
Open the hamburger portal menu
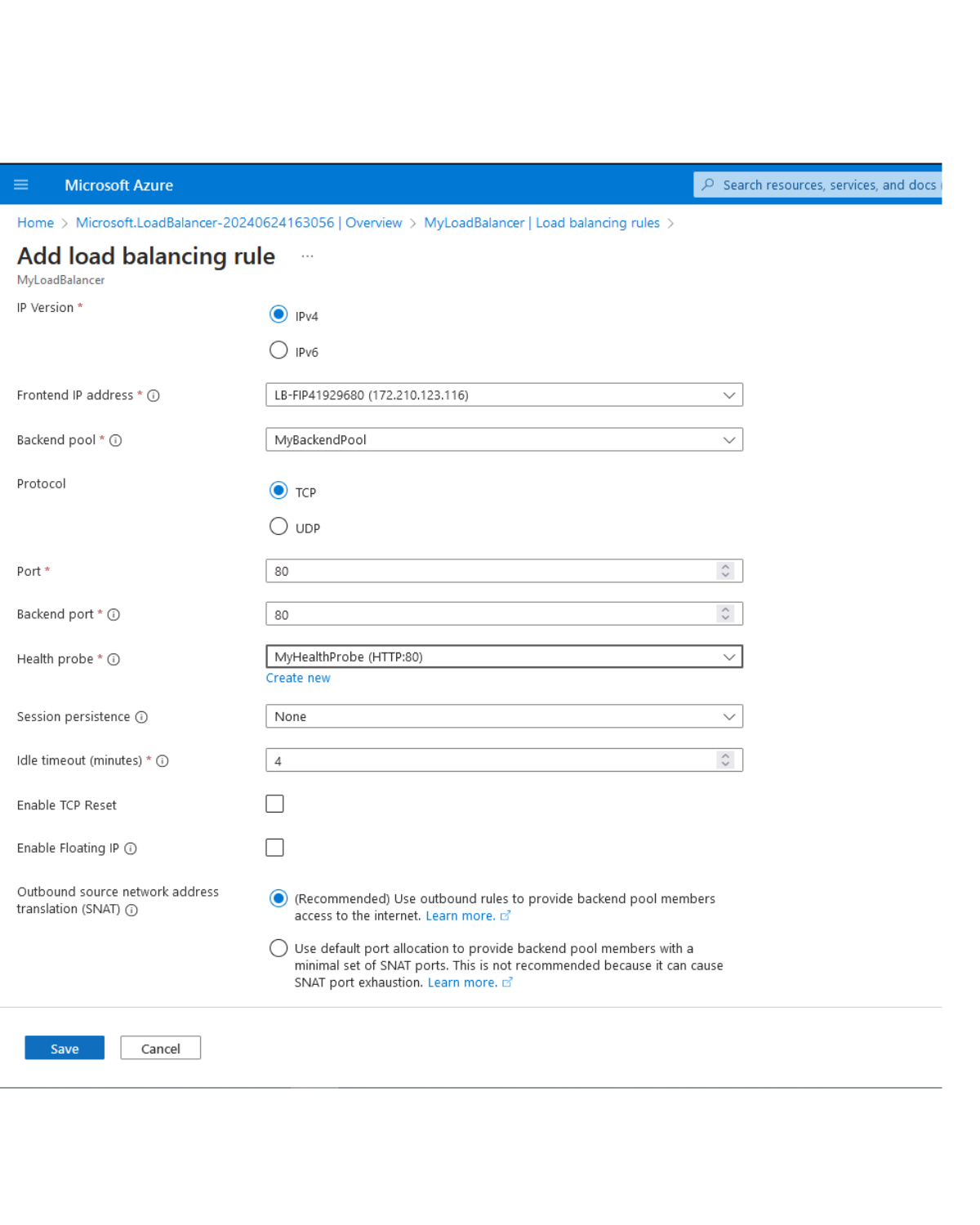tap(21, 185)
